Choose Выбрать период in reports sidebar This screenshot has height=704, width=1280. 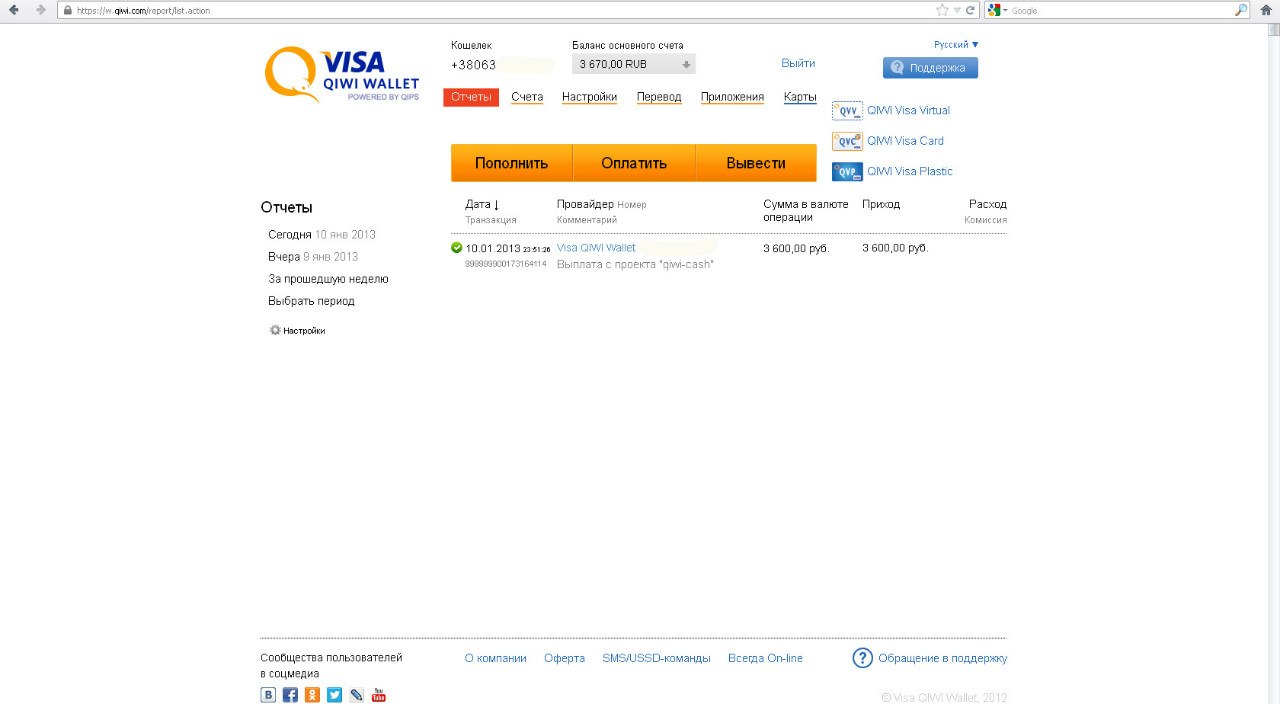pyautogui.click(x=311, y=301)
